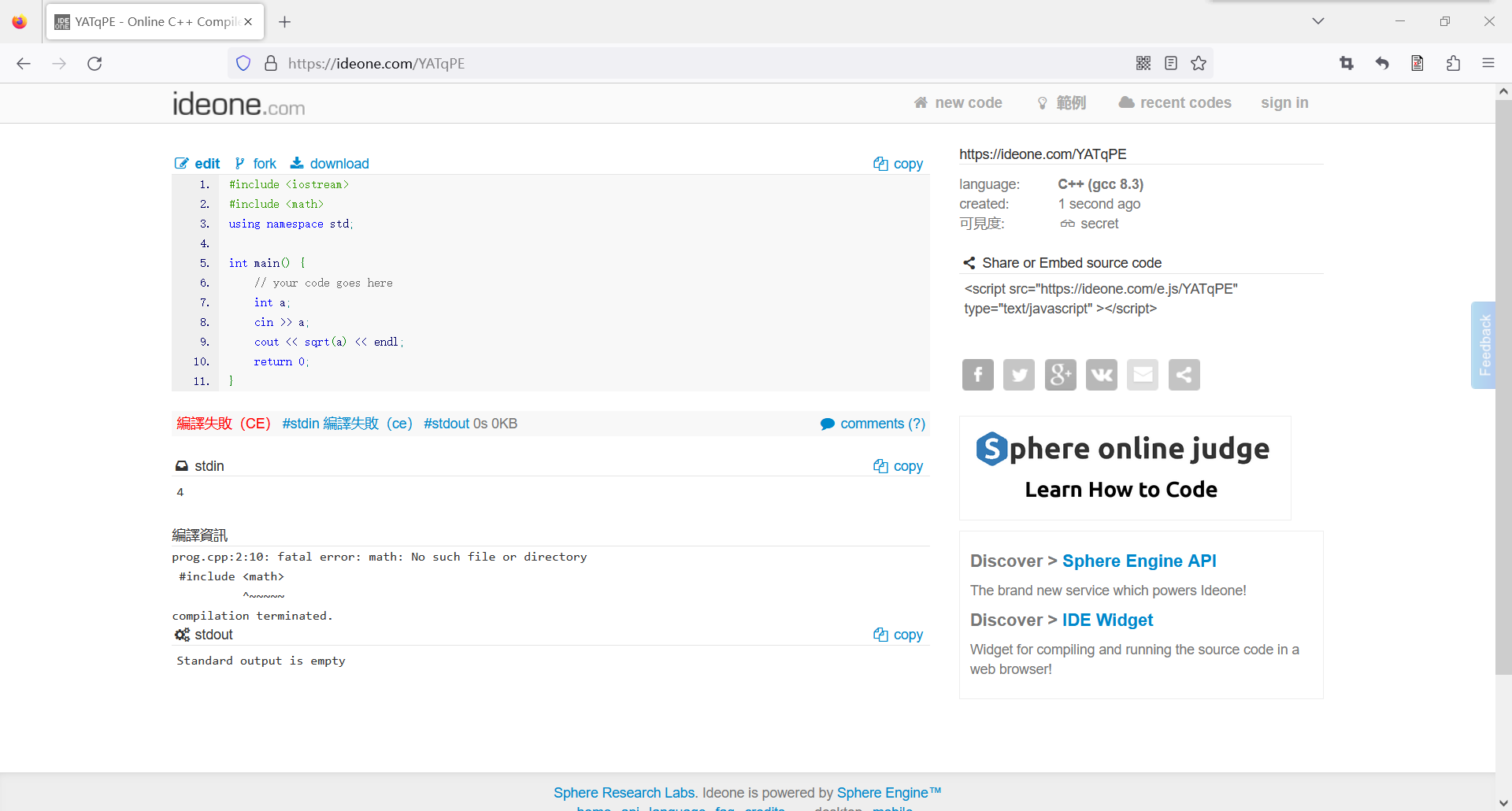Click Sphere Research Labs footer link
1512x811 pixels.
pyautogui.click(x=624, y=793)
